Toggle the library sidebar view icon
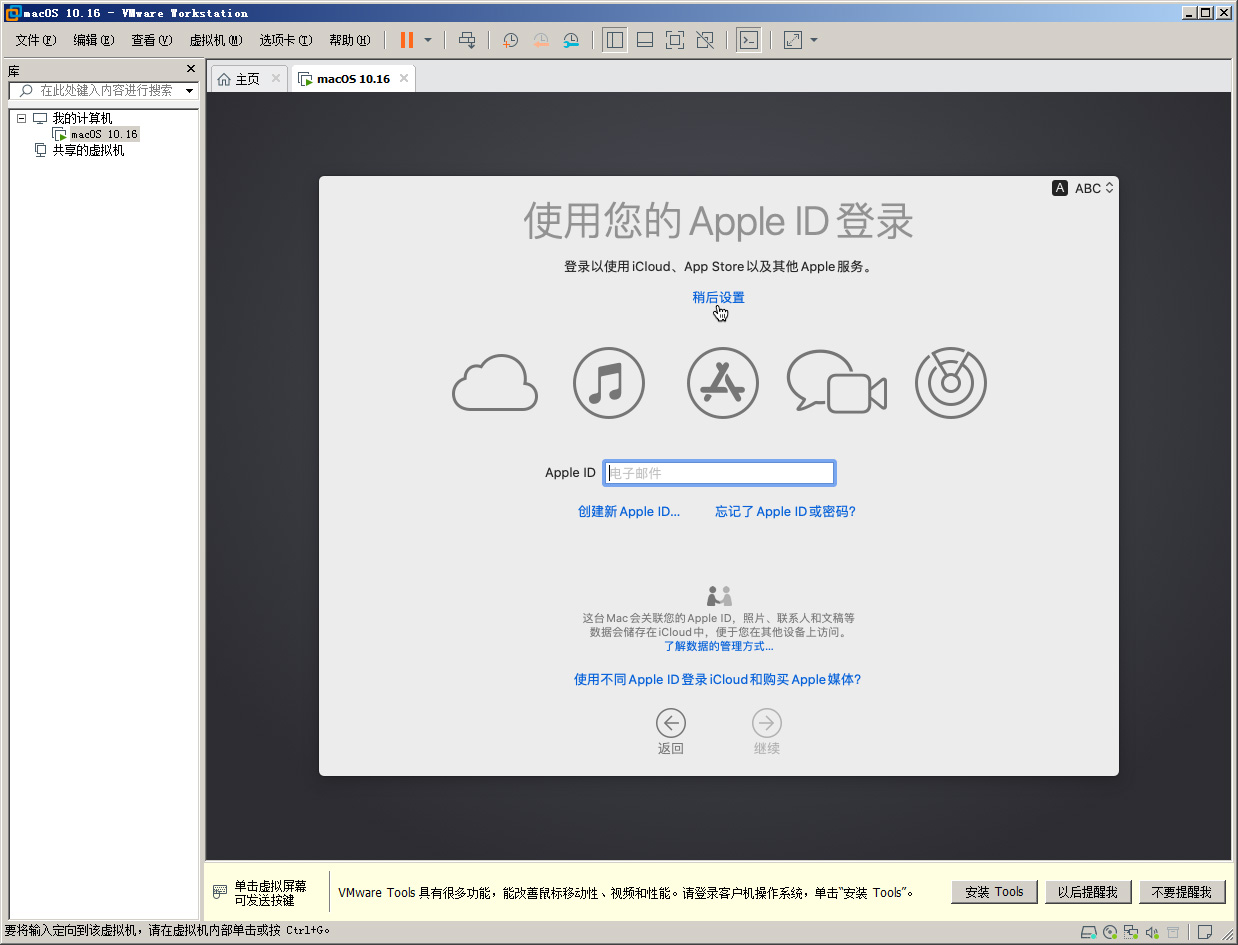 [615, 40]
